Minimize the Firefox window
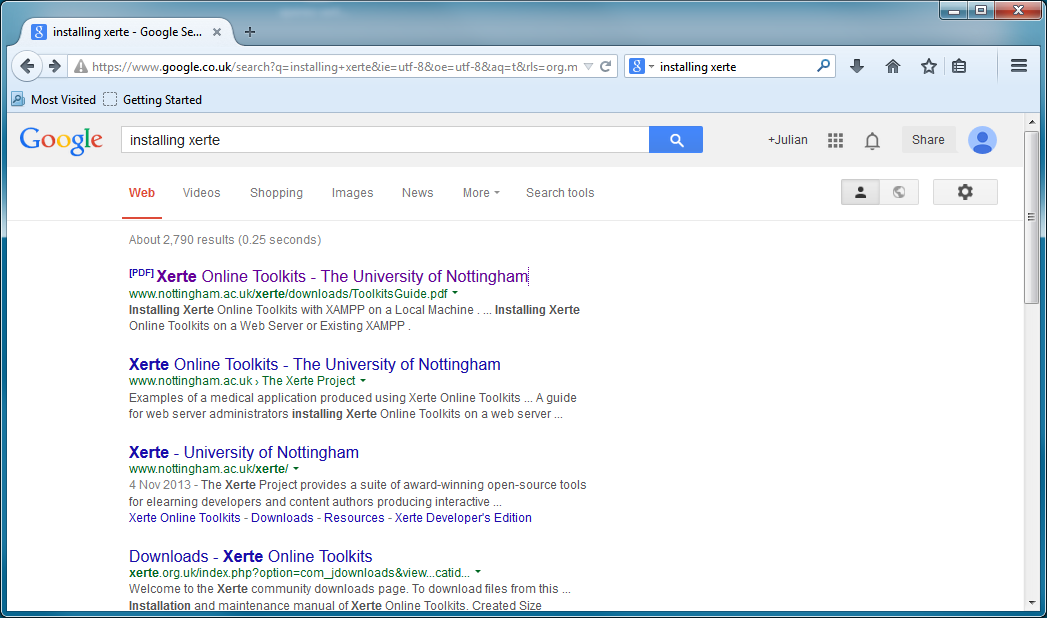 pyautogui.click(x=954, y=10)
